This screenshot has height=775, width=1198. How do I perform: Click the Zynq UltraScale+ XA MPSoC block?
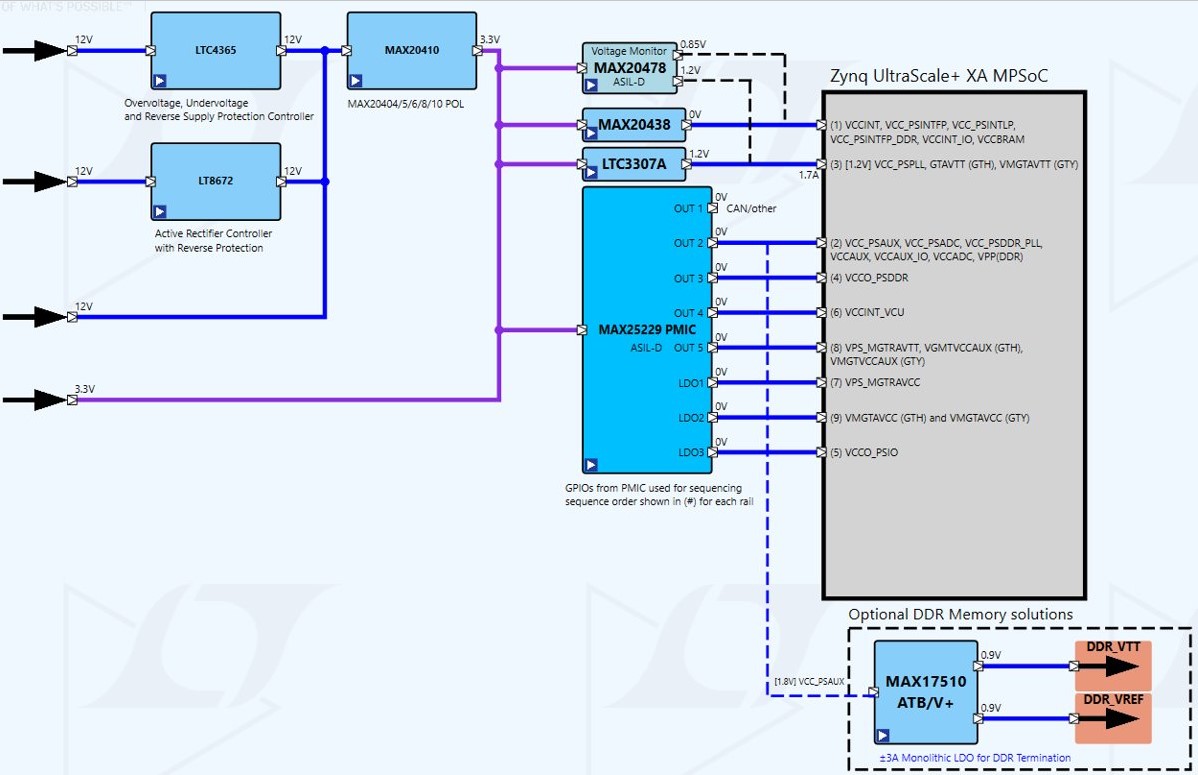[x=954, y=345]
